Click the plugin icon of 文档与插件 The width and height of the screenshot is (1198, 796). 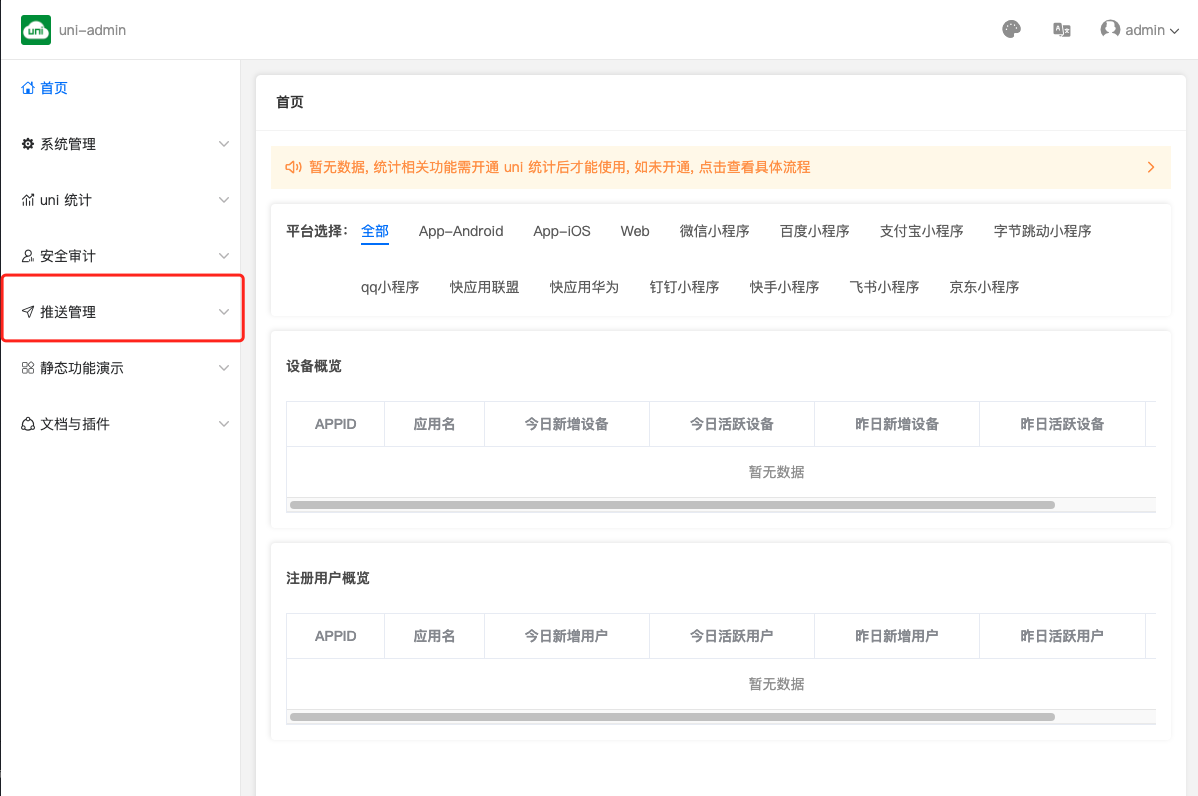pyautogui.click(x=28, y=424)
